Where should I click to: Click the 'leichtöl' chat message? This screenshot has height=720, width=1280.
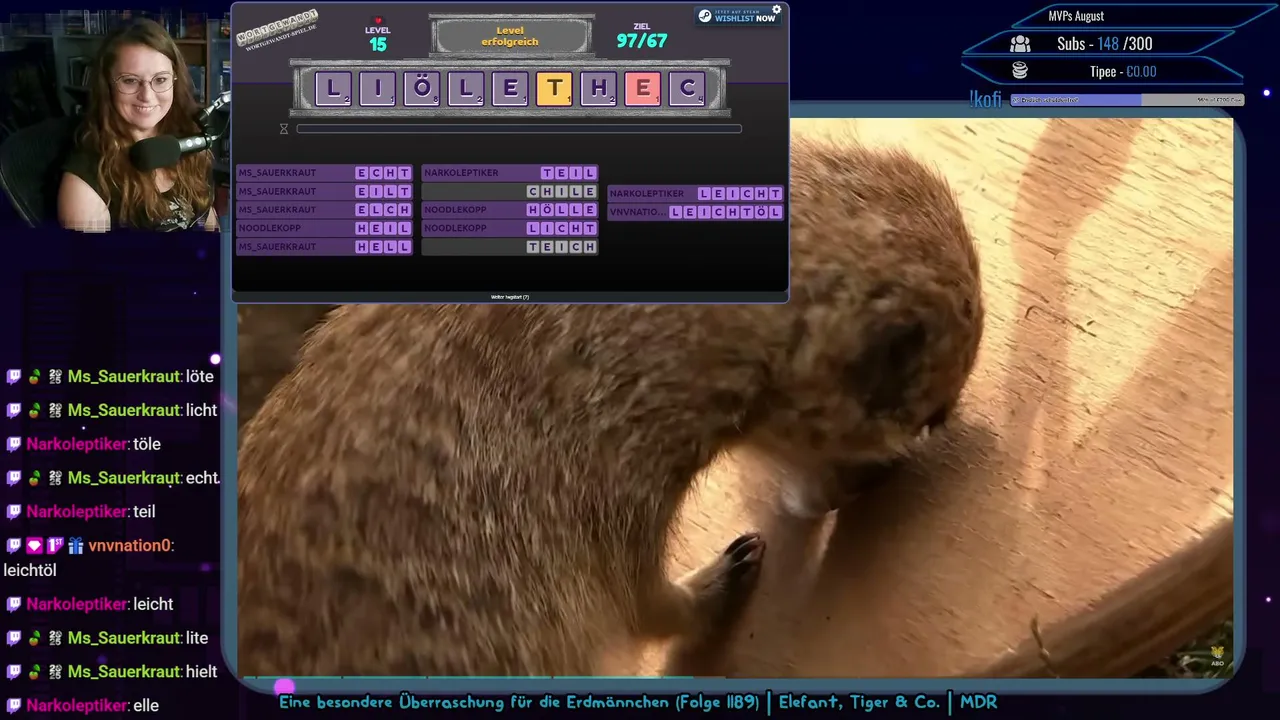point(30,570)
